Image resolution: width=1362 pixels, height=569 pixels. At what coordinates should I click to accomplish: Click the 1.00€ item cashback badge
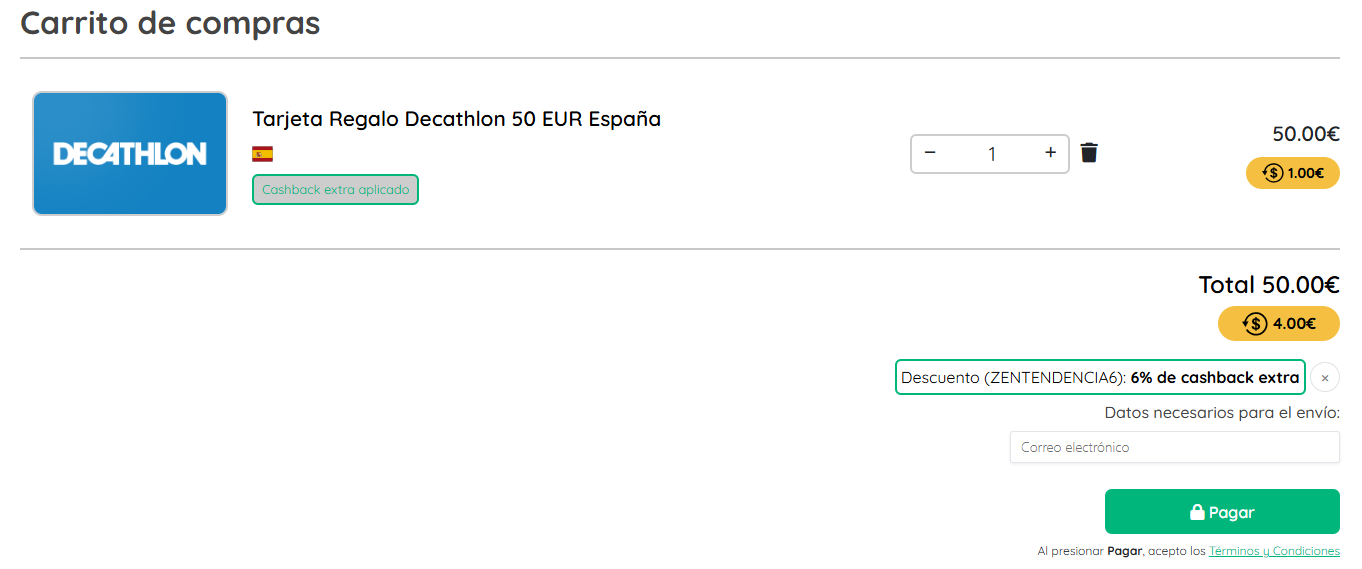pos(1292,173)
